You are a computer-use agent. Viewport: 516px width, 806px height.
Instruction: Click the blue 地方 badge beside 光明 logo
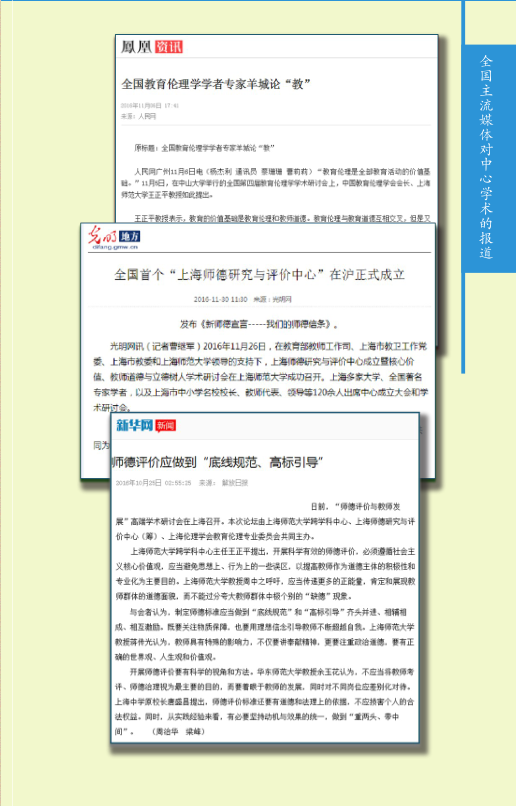coord(130,236)
